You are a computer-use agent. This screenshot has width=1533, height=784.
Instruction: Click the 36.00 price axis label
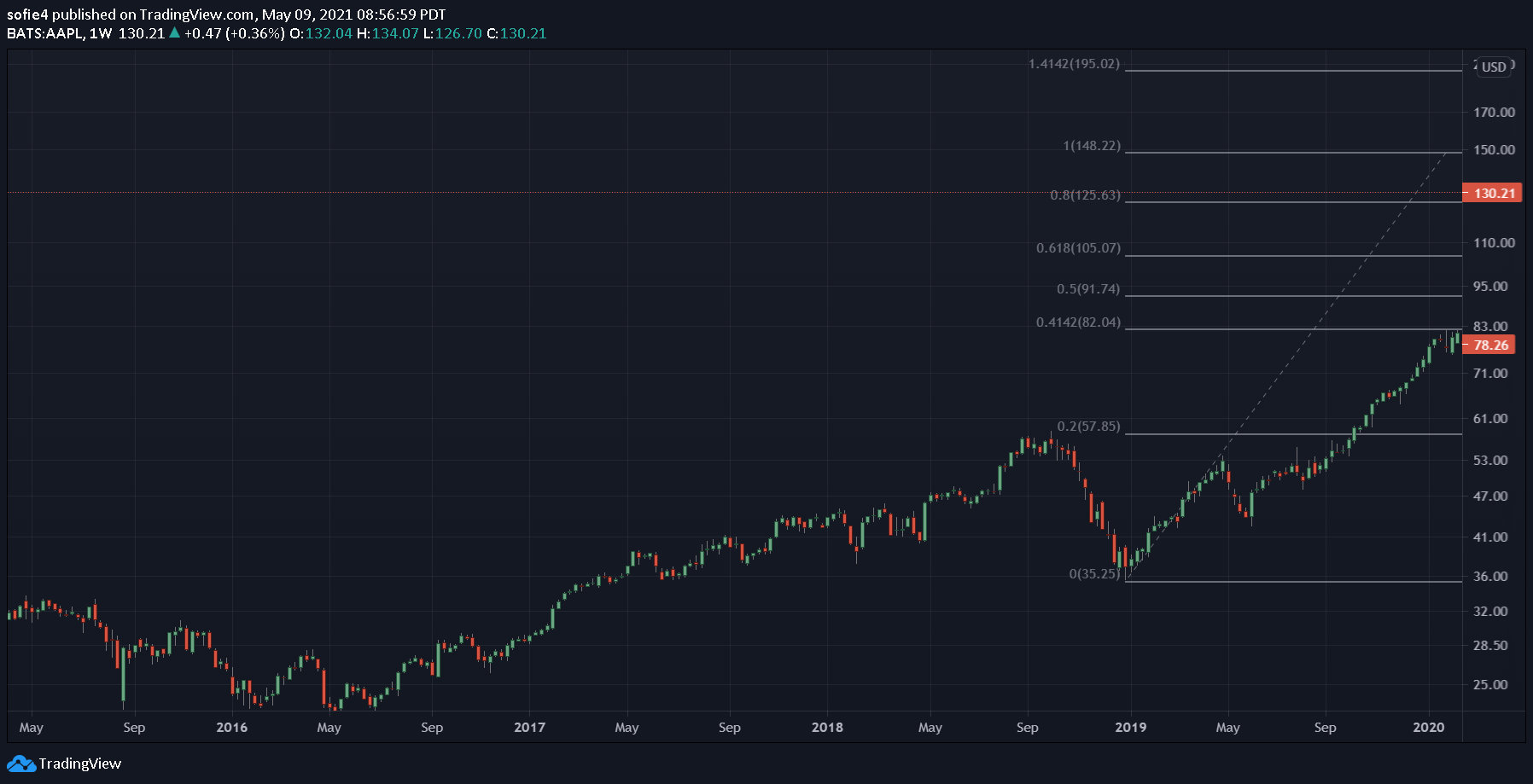(x=1490, y=576)
